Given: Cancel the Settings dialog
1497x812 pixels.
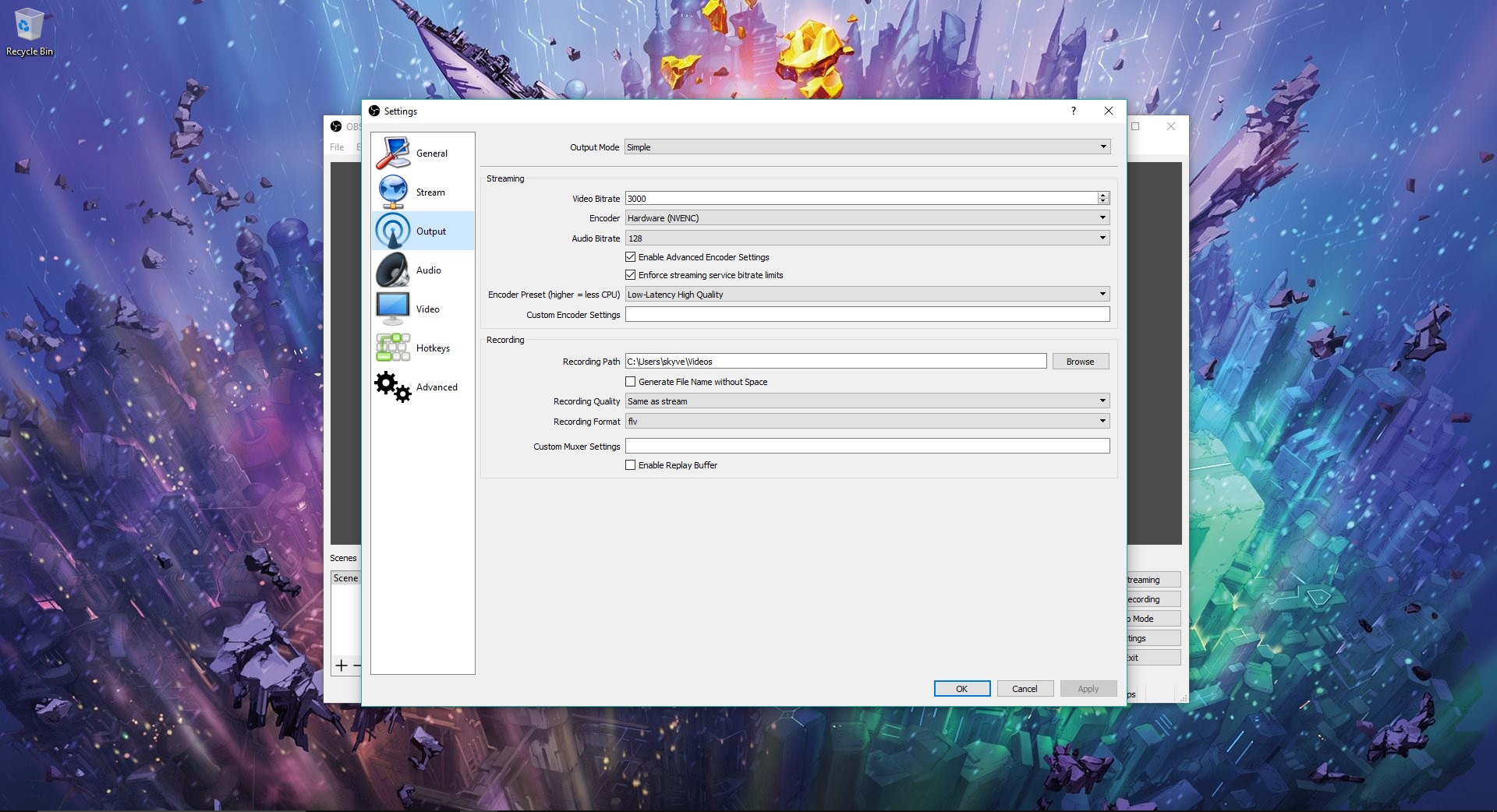Looking at the screenshot, I should click(x=1025, y=689).
